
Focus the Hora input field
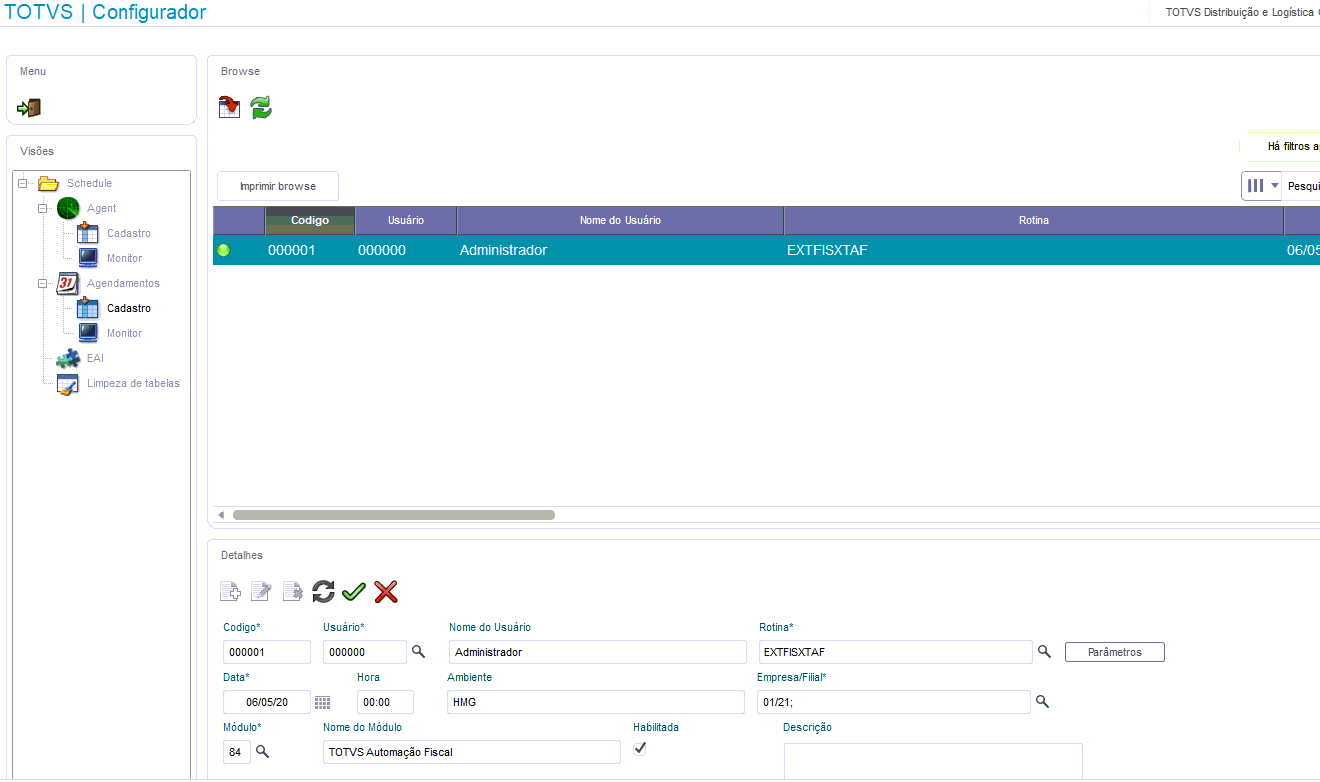click(385, 702)
